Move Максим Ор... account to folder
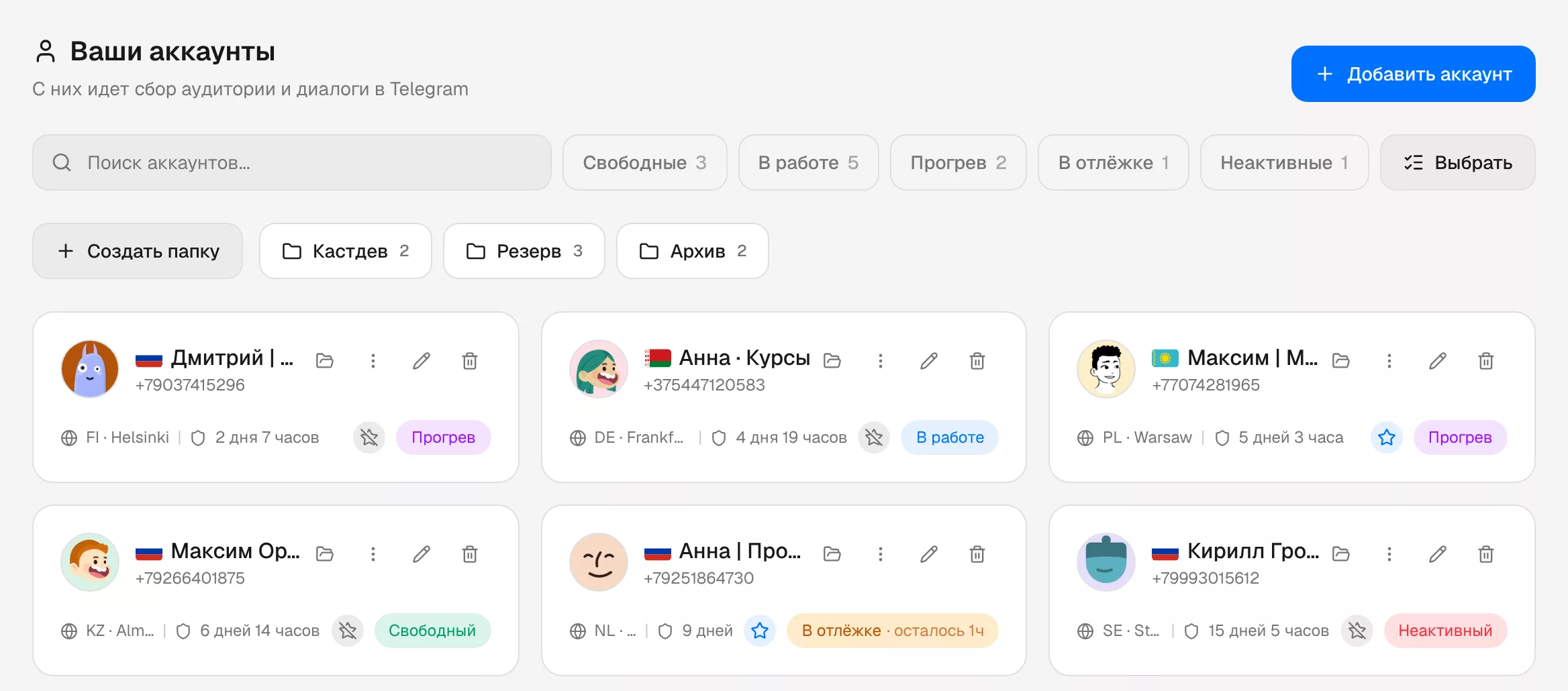The image size is (1568, 691). pos(325,554)
